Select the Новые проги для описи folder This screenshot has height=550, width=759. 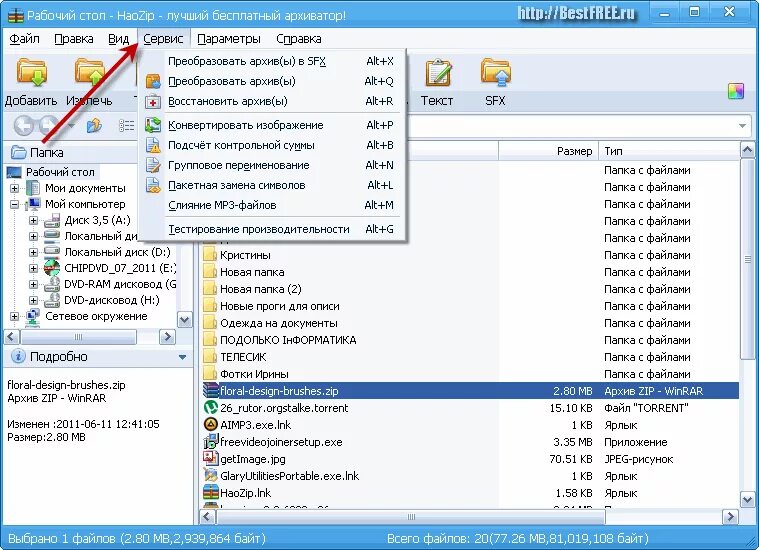[x=280, y=306]
